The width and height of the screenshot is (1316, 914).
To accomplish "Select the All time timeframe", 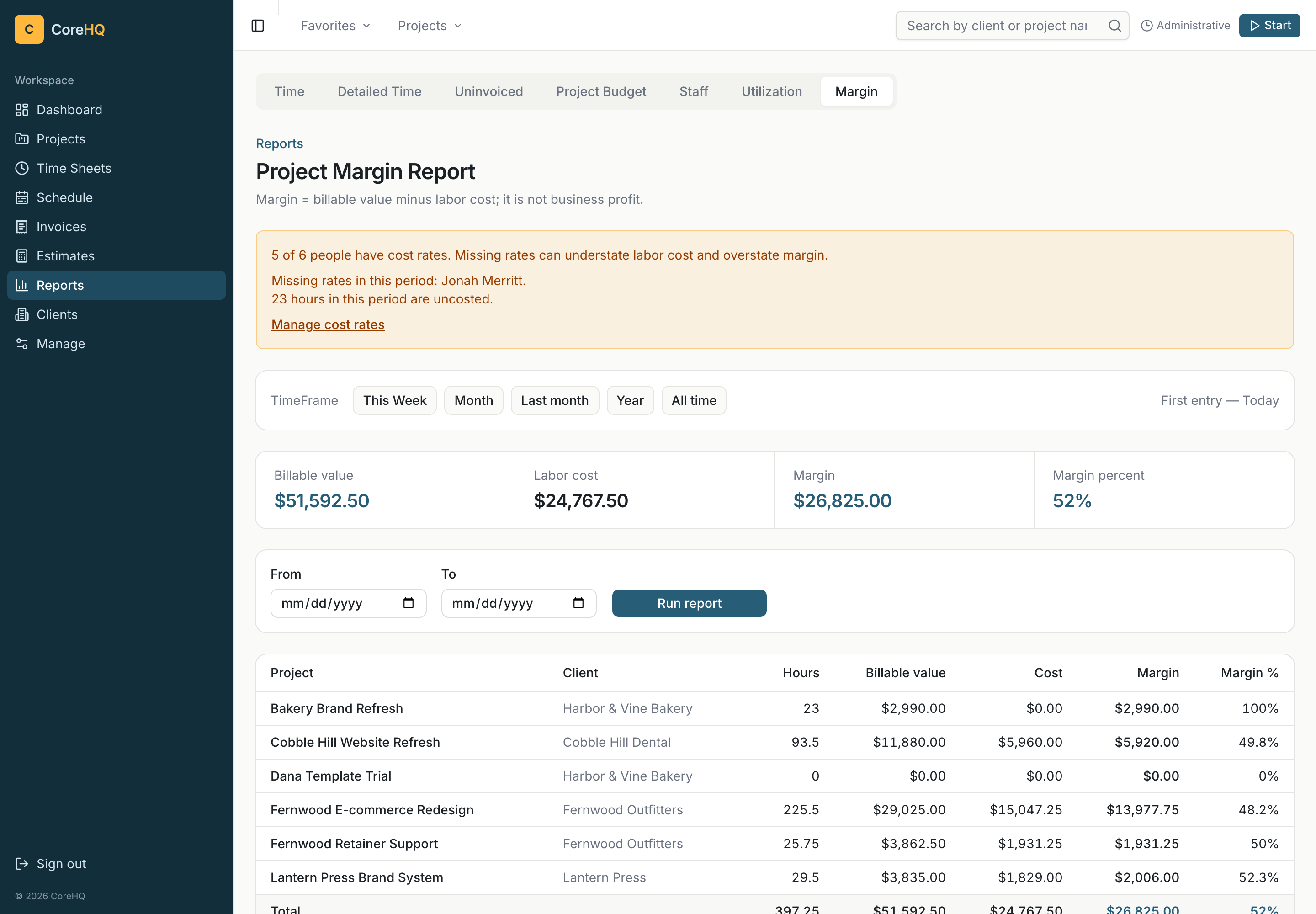I will click(694, 400).
